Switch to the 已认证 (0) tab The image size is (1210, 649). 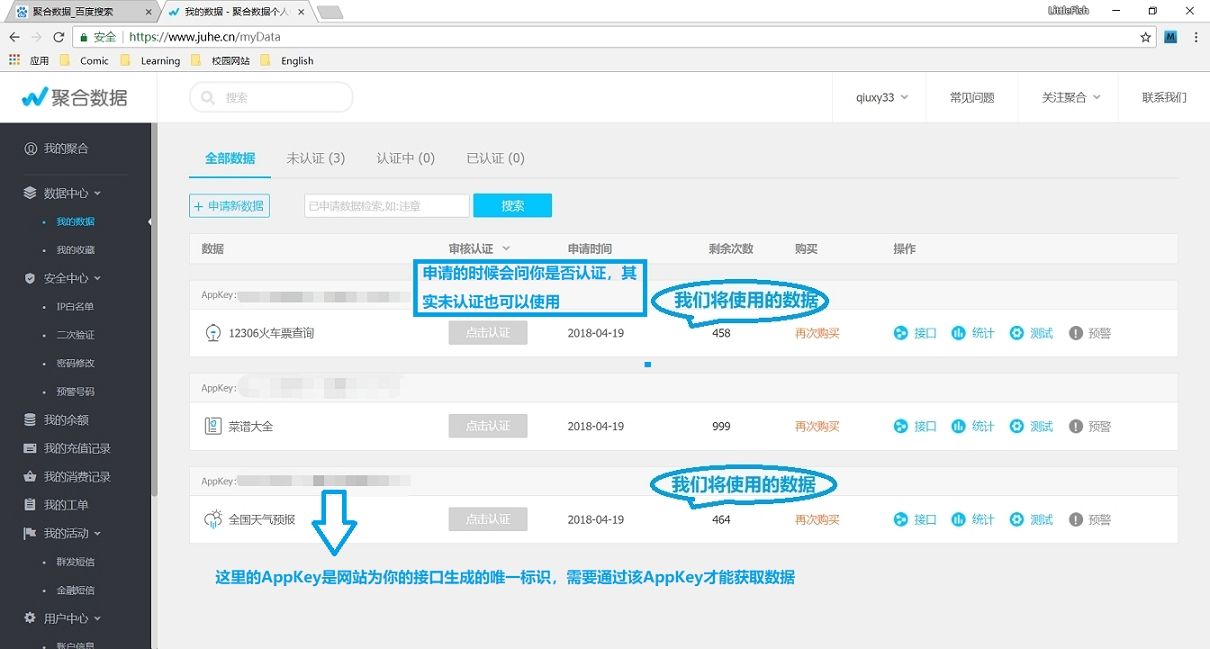coord(495,158)
